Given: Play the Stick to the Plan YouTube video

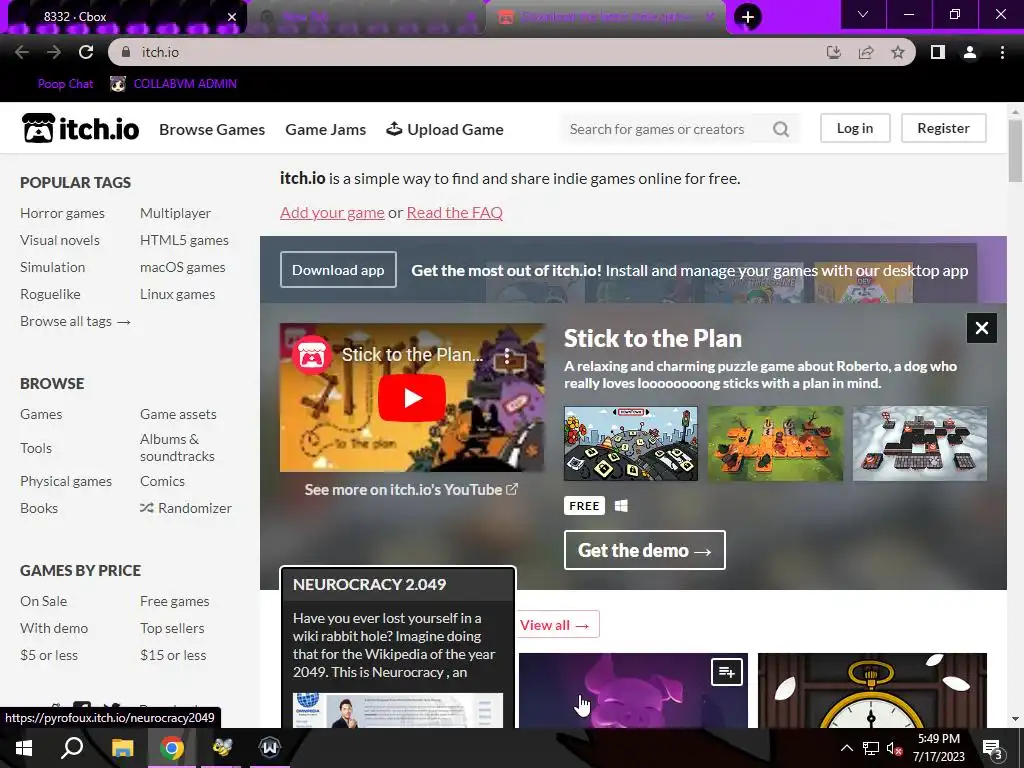Looking at the screenshot, I should tap(412, 398).
